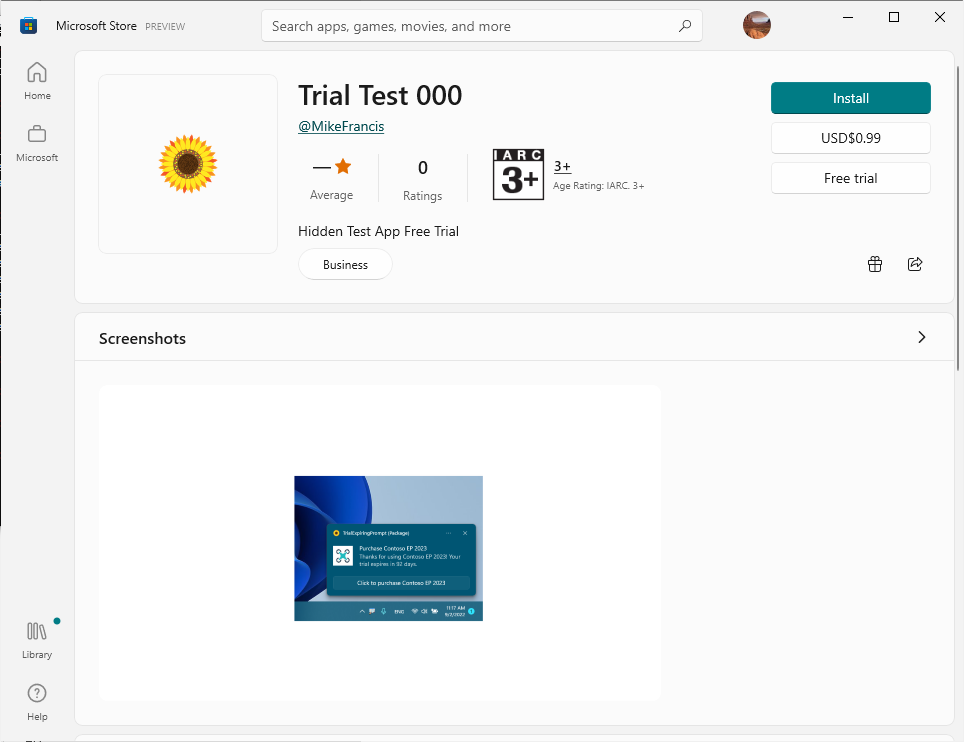Open the Library in the sidebar

pyautogui.click(x=37, y=639)
